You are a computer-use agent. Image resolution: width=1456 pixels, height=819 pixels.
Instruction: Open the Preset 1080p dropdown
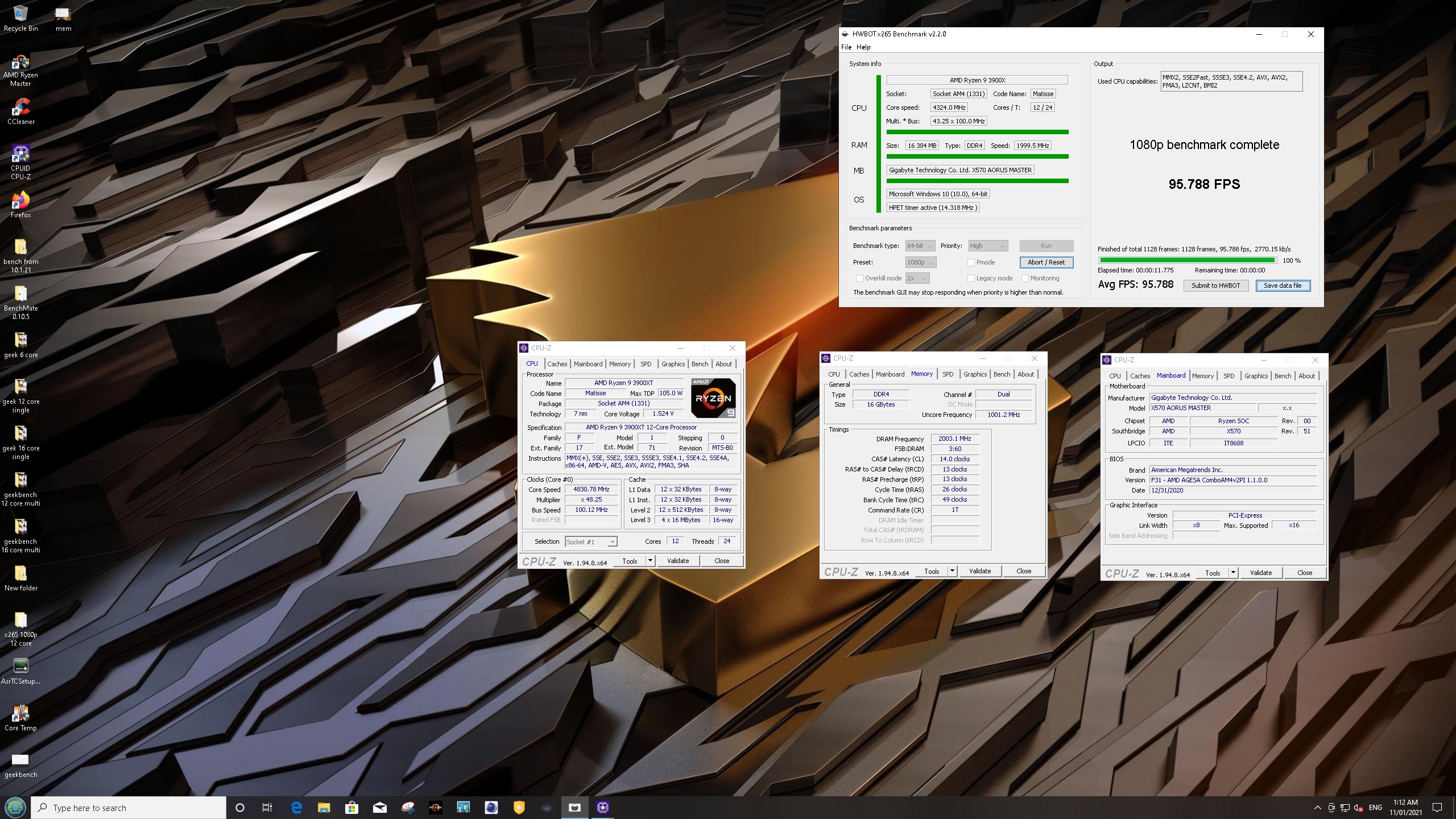pyautogui.click(x=921, y=262)
